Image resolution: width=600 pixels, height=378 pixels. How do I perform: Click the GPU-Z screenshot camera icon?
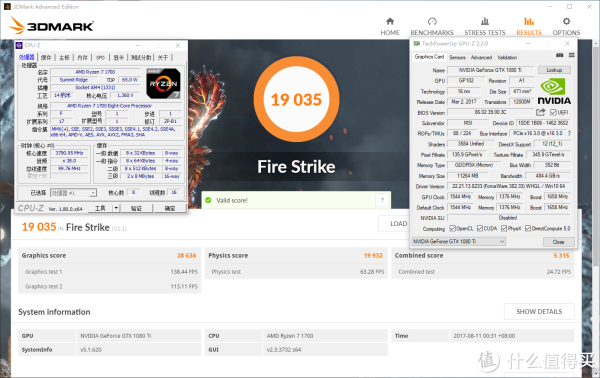click(559, 55)
